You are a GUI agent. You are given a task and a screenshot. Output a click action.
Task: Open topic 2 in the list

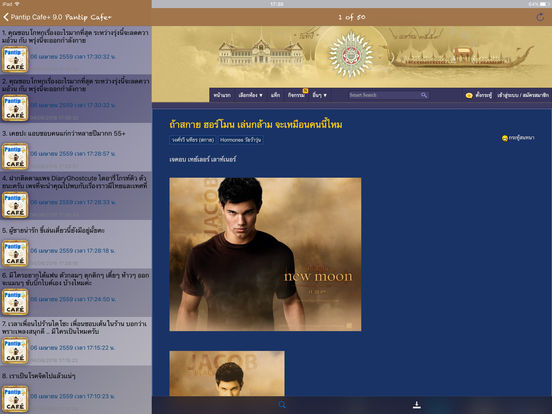[76, 99]
